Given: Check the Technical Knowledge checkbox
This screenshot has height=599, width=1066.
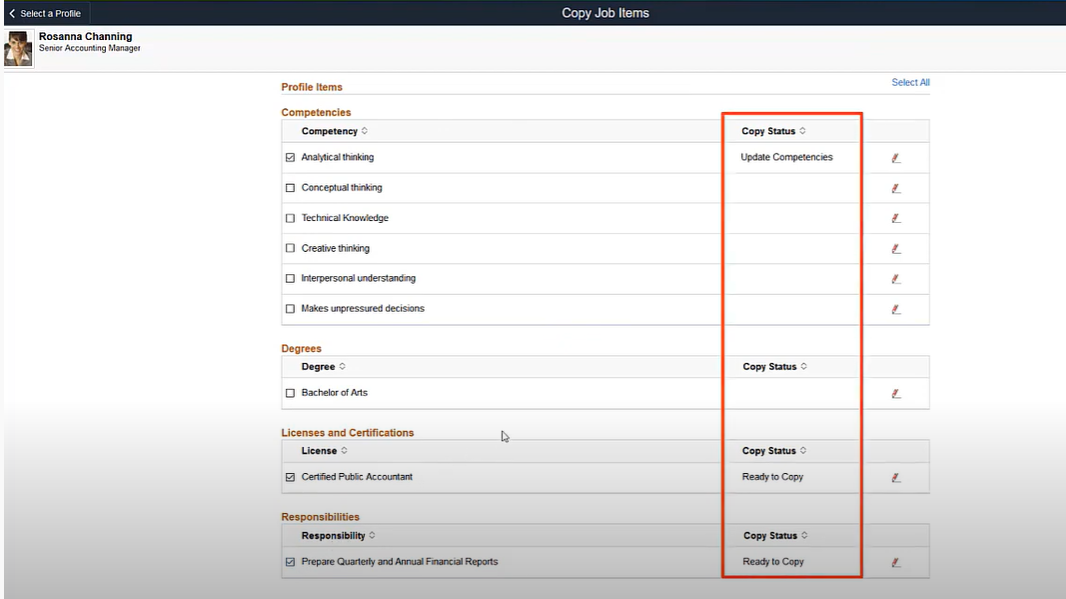Looking at the screenshot, I should tap(290, 218).
